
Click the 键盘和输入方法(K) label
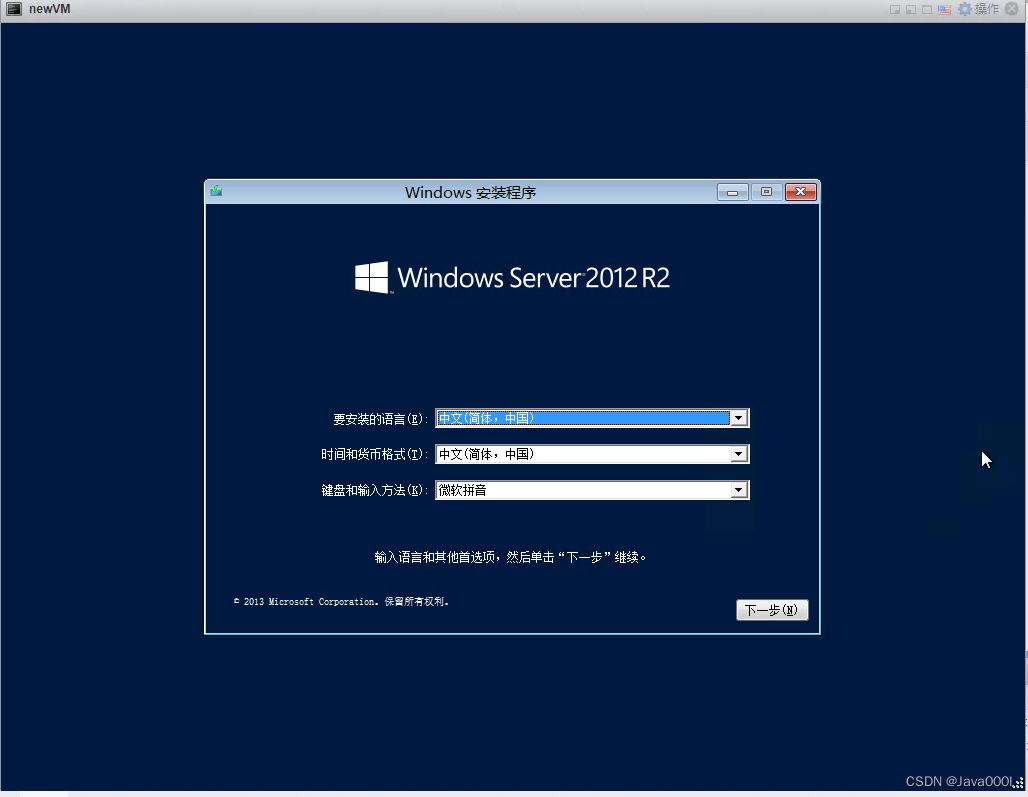click(x=374, y=490)
